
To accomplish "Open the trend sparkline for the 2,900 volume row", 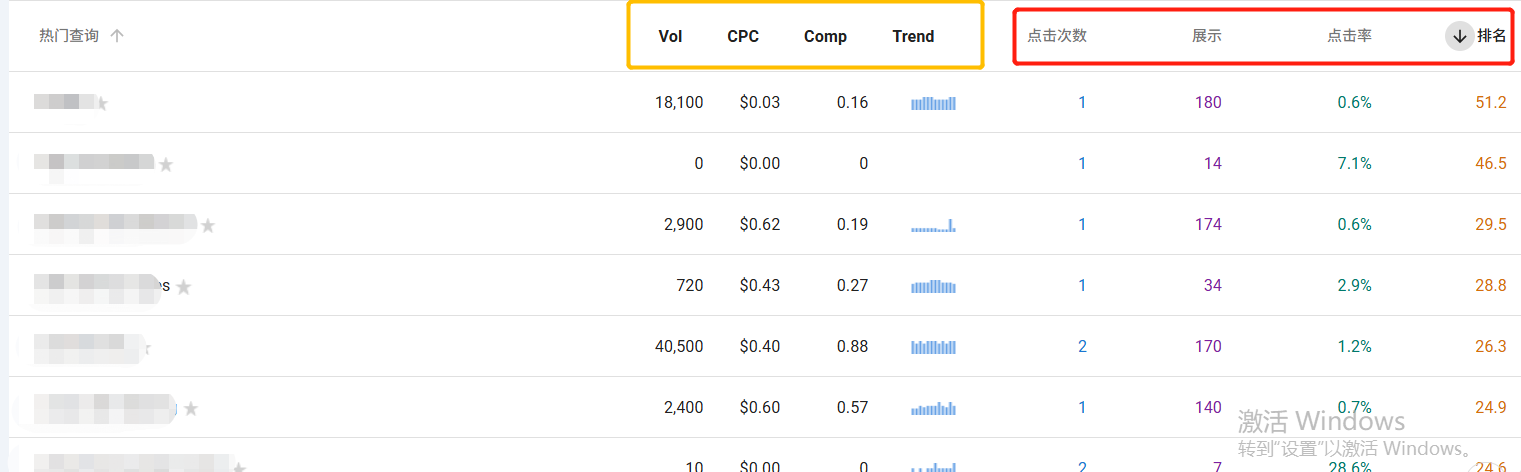I will point(933,226).
